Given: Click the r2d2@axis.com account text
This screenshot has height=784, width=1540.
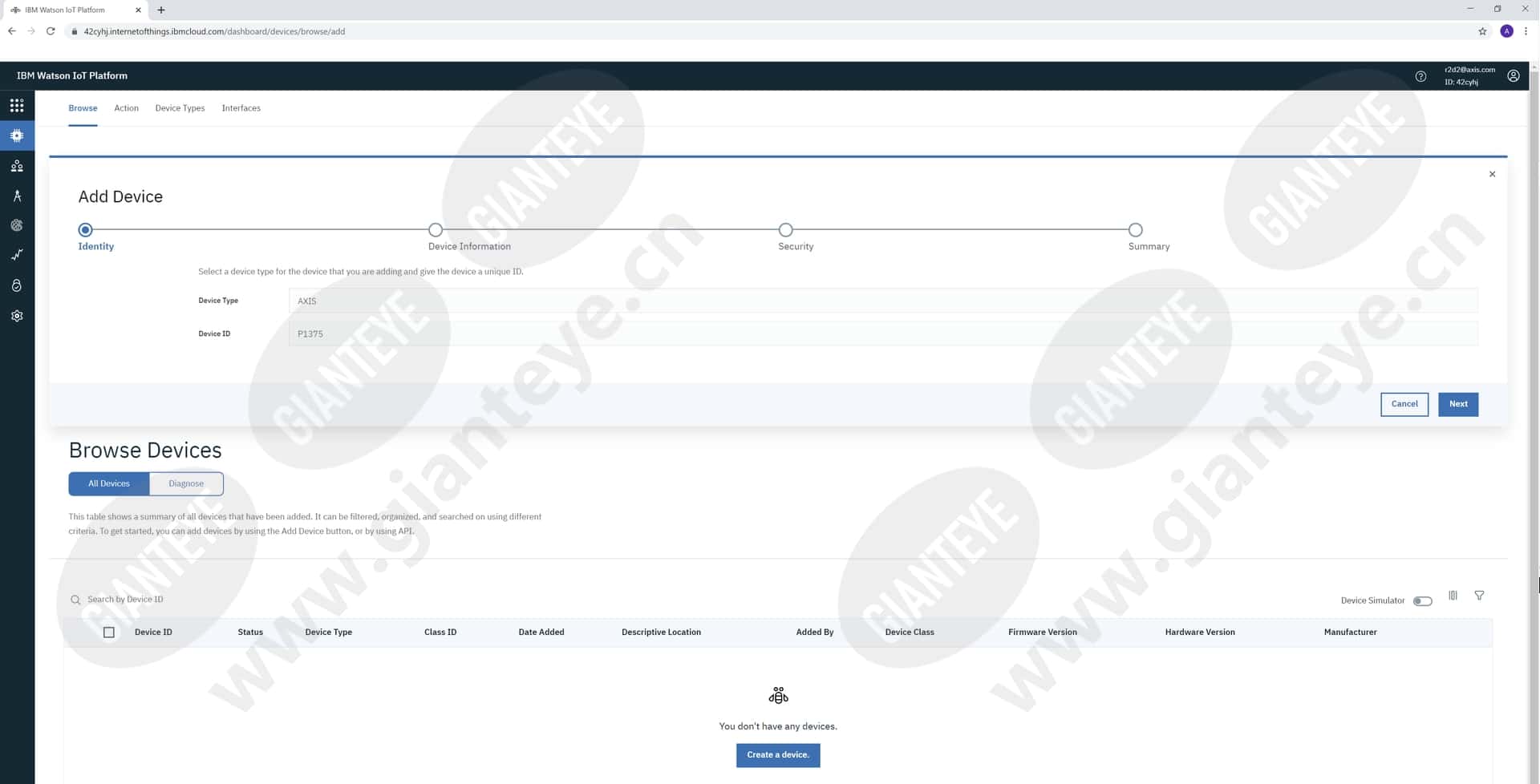Looking at the screenshot, I should (x=1469, y=70).
